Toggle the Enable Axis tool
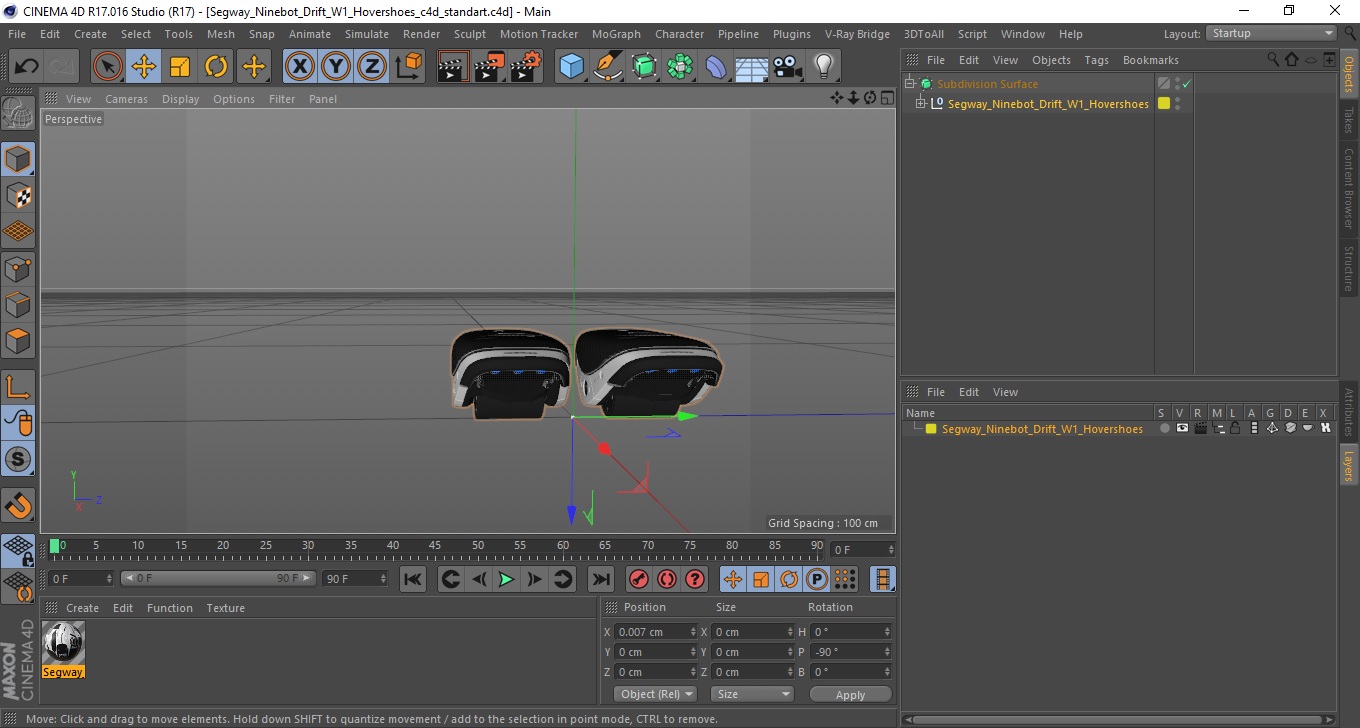This screenshot has height=728, width=1360. point(18,387)
